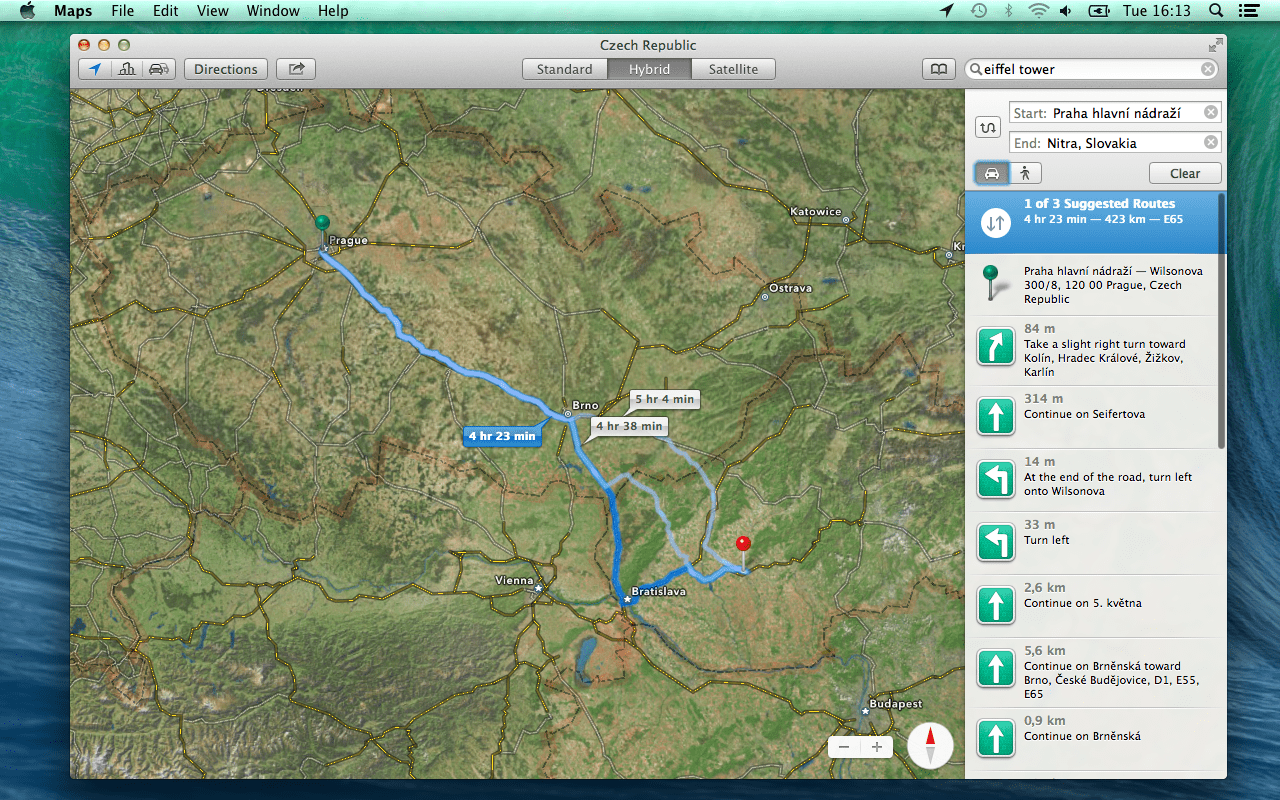Click the green start pin in the directions list

[990, 284]
